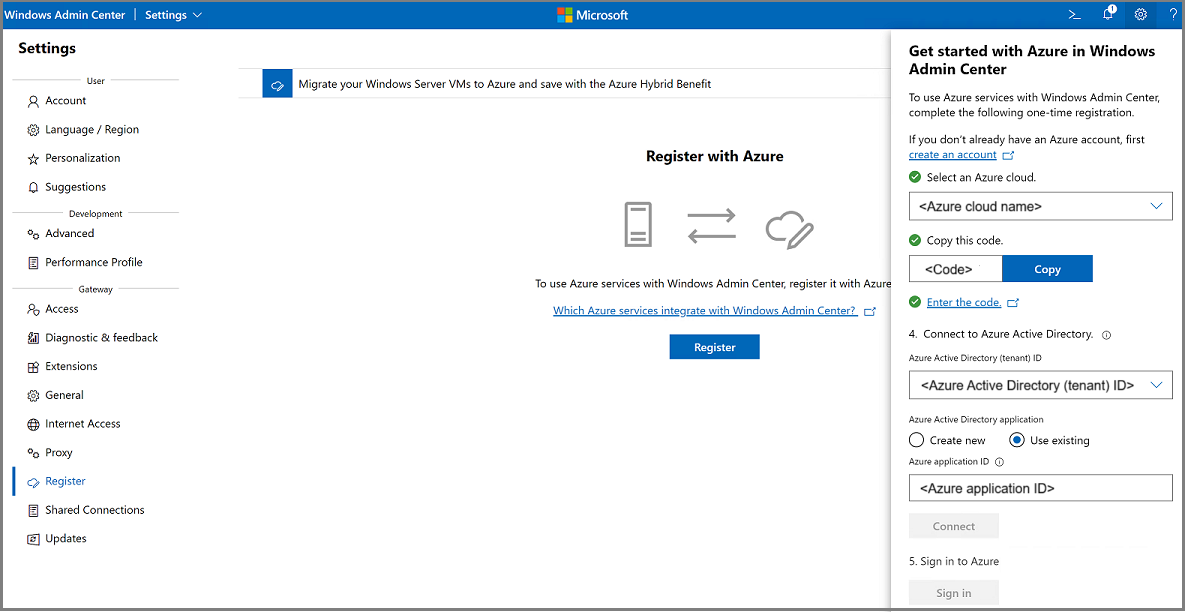Click the Proxy settings icon

point(31,452)
